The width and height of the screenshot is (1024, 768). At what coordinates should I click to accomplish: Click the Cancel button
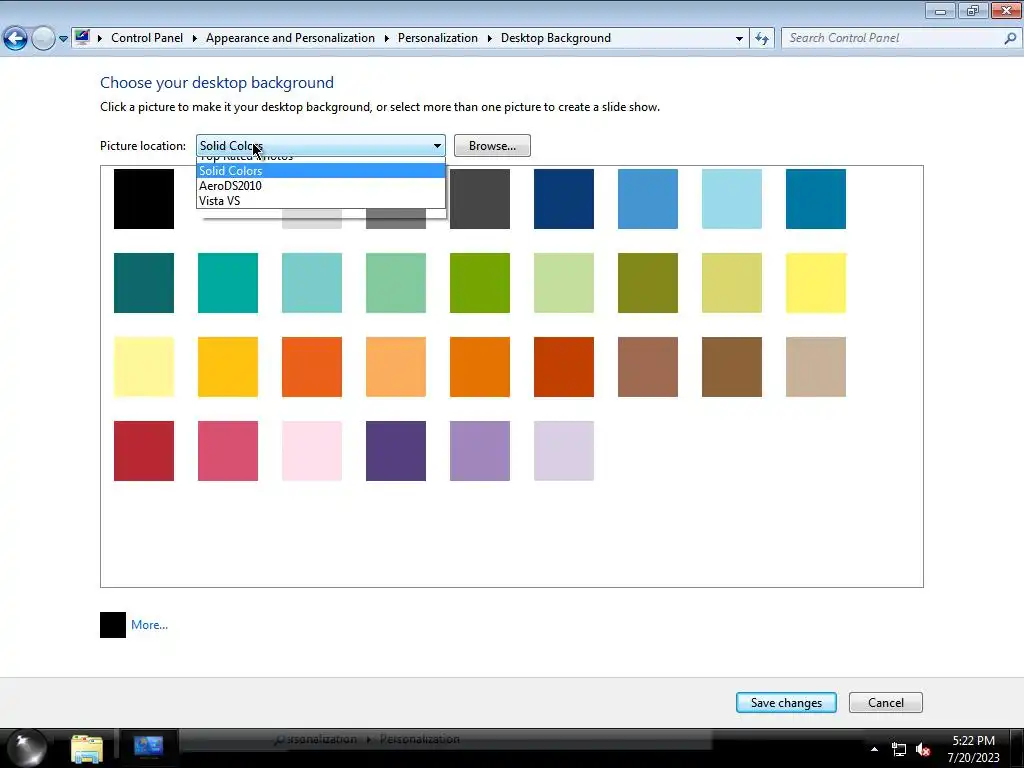pos(885,703)
